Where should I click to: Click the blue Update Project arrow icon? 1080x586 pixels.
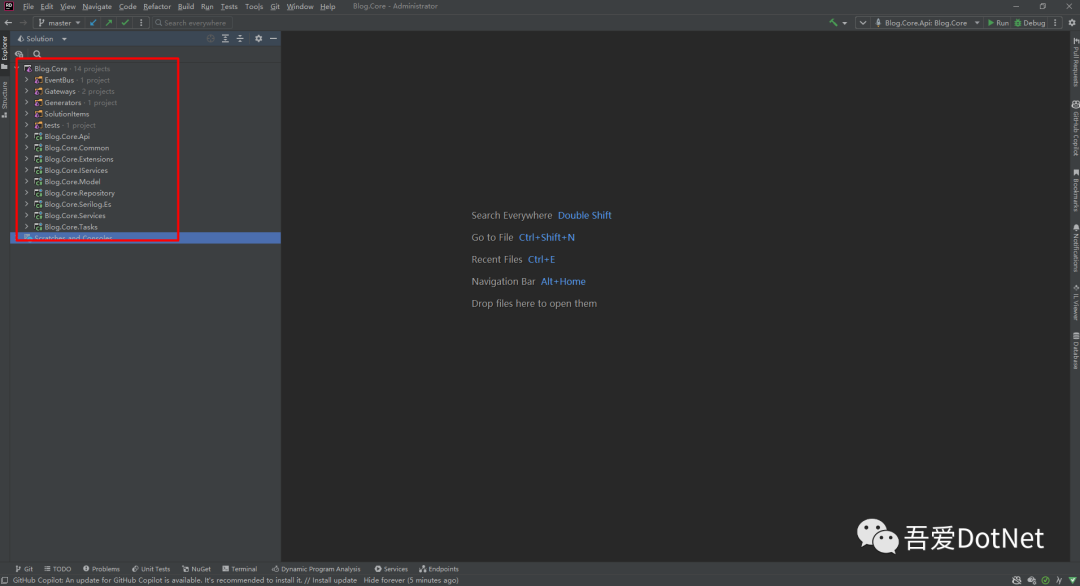[93, 23]
